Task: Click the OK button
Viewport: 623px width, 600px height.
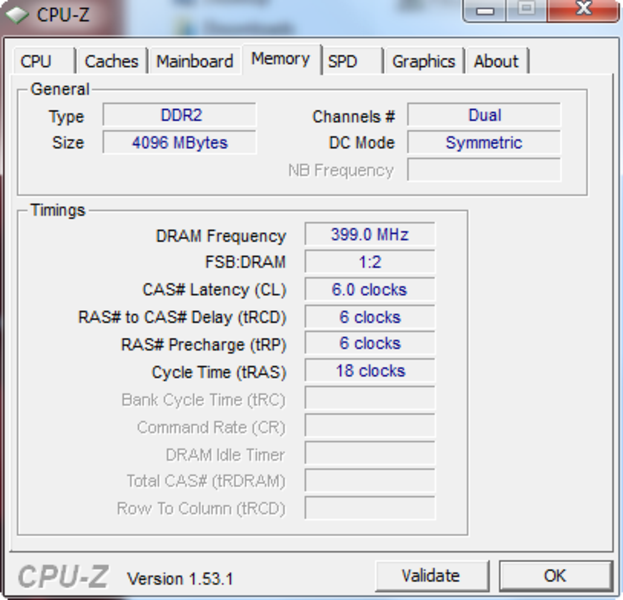Action: [x=555, y=576]
